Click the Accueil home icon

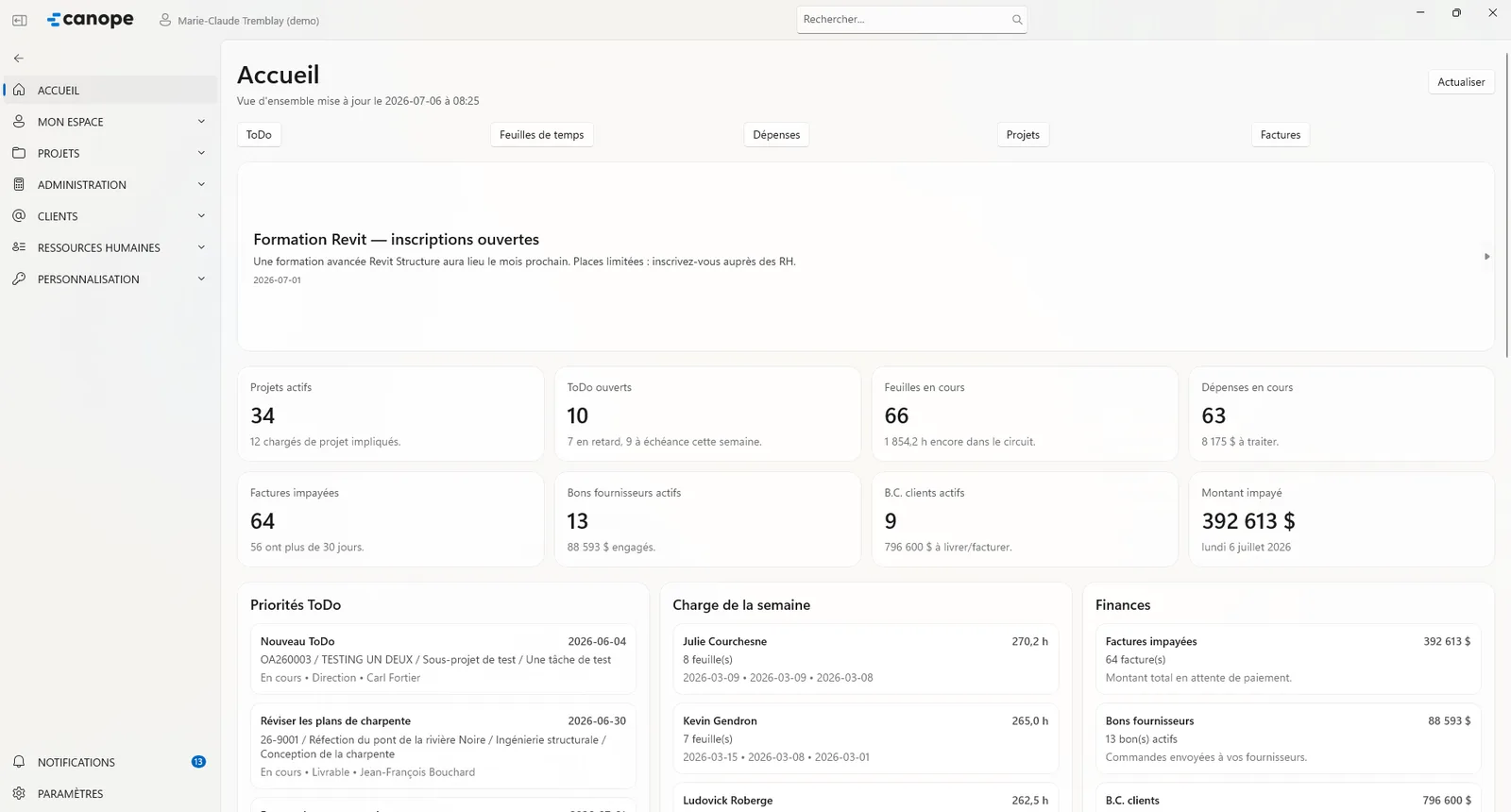click(19, 90)
